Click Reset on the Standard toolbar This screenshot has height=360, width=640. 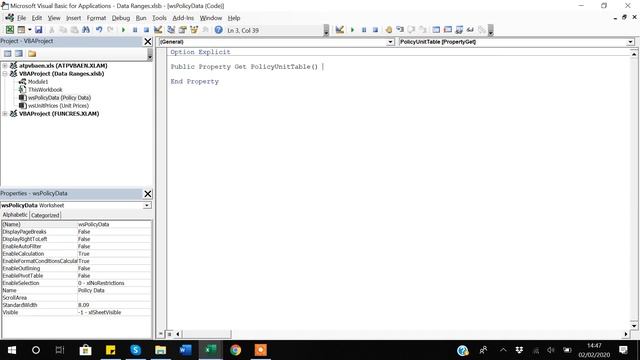tap(146, 30)
